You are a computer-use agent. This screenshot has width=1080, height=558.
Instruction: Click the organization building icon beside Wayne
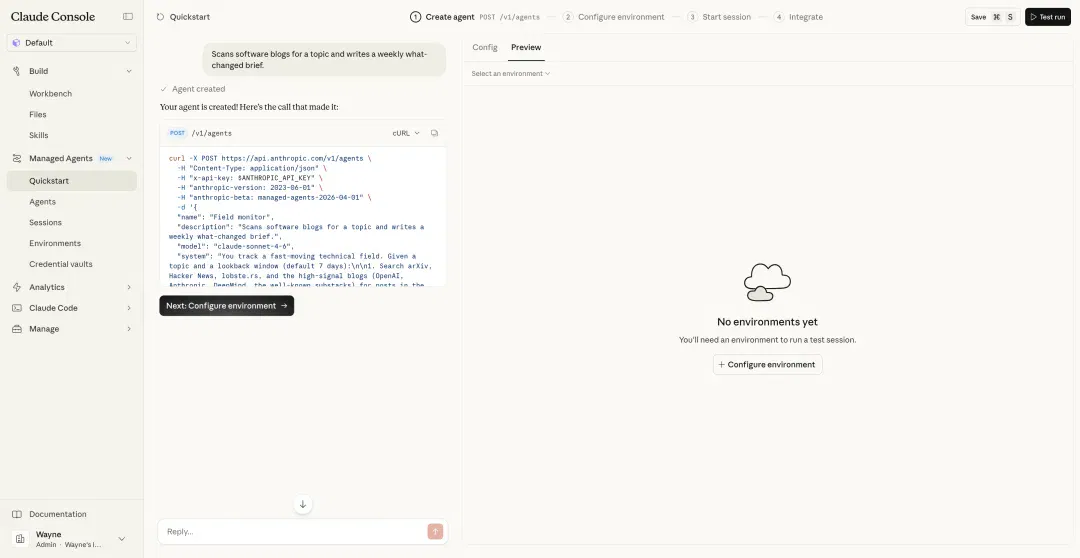click(x=20, y=539)
